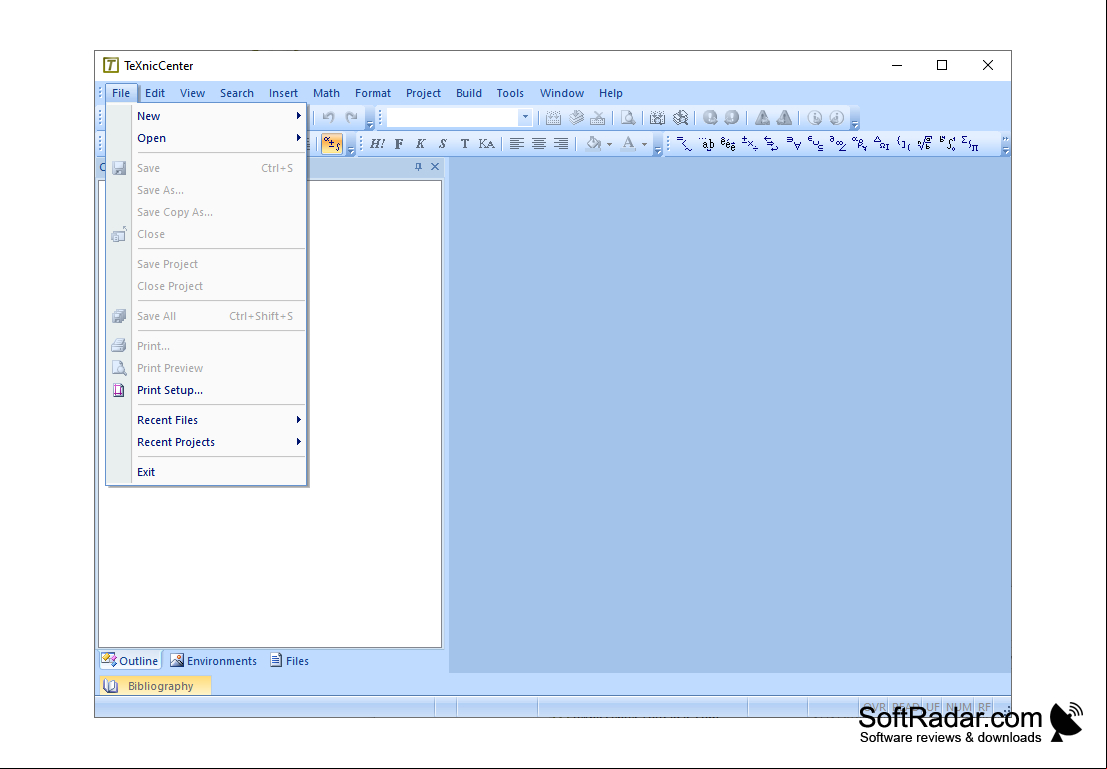Click the Cancel build icon
The width and height of the screenshot is (1107, 769).
coord(598,118)
